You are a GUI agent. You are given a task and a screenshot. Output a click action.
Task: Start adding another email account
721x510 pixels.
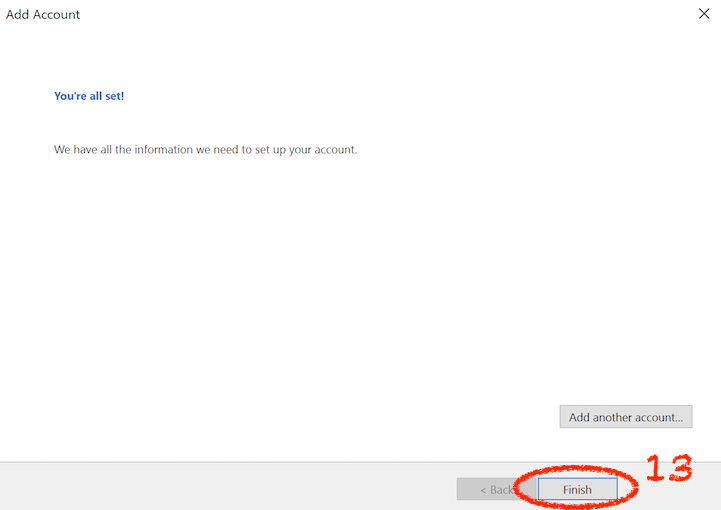coord(625,417)
